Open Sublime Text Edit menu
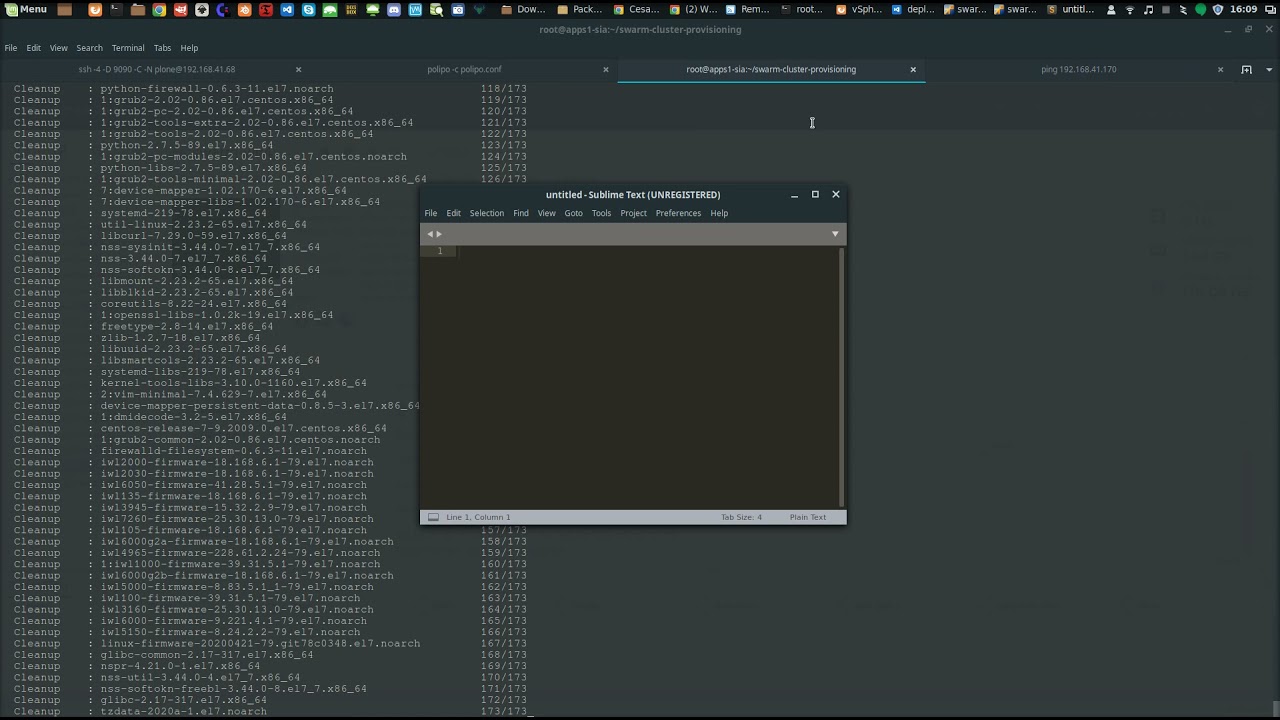 pyautogui.click(x=454, y=213)
